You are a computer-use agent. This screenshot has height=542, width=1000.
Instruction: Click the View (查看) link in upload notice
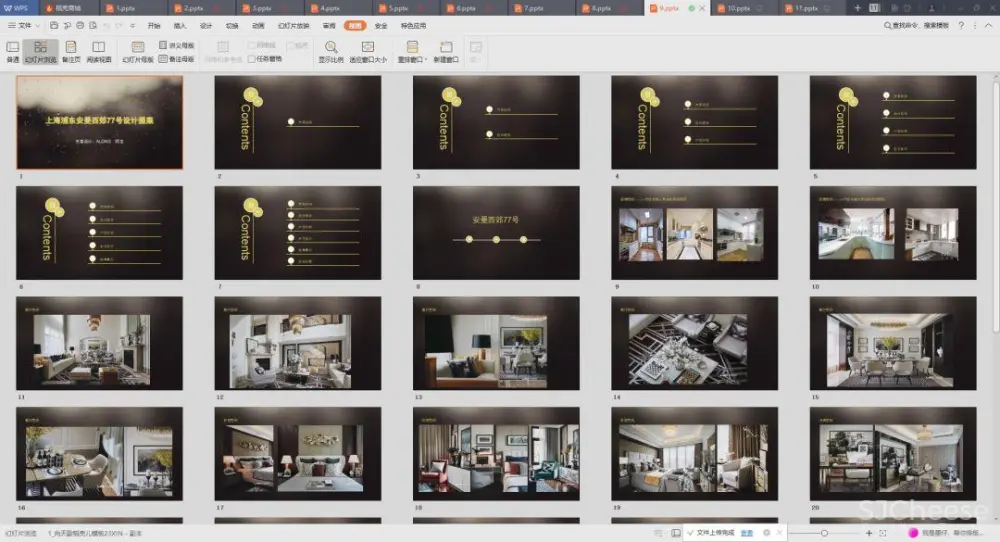click(x=746, y=533)
